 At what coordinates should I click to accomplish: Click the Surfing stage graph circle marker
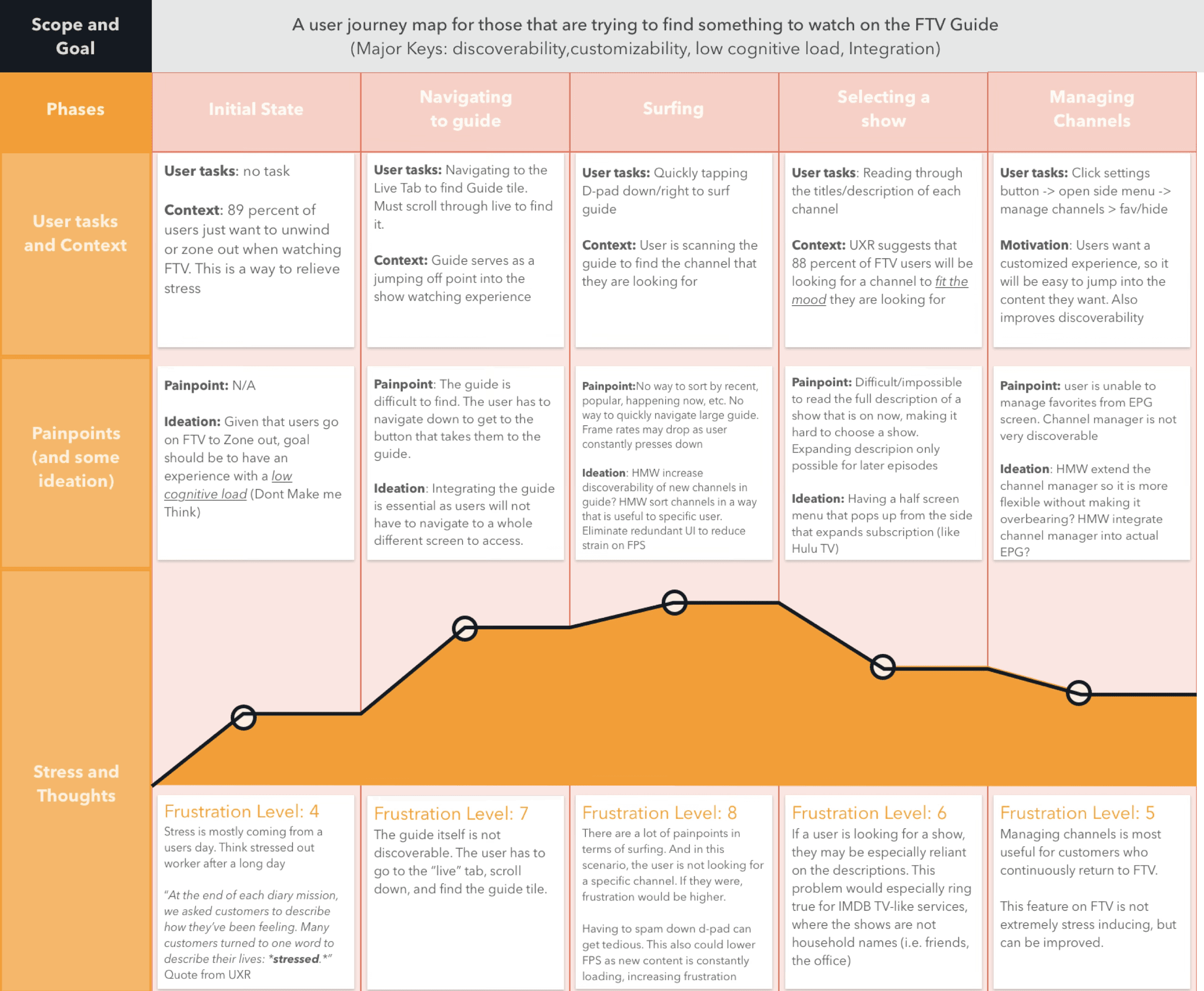click(674, 602)
